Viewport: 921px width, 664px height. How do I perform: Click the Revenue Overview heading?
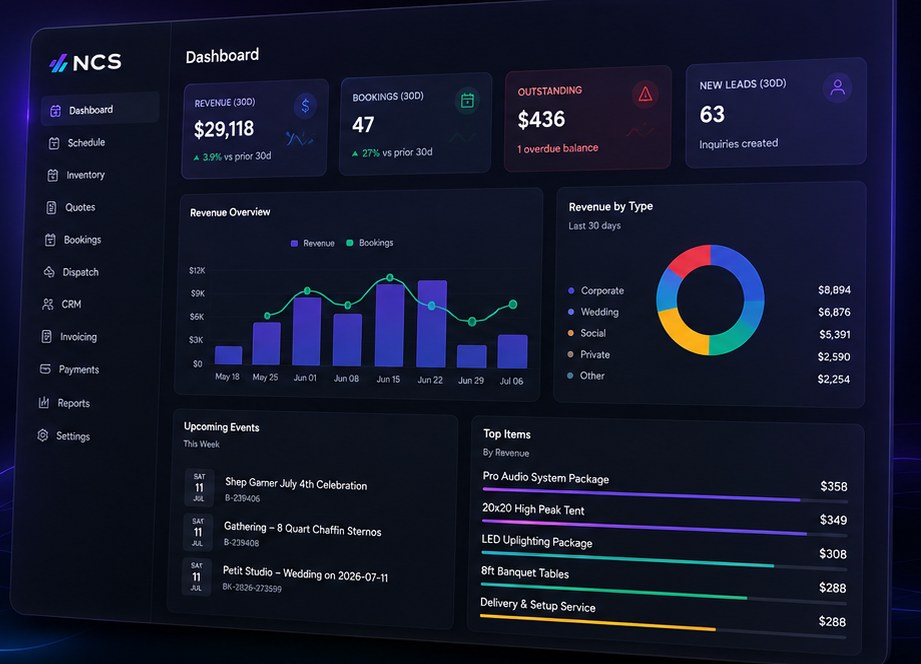pos(230,212)
